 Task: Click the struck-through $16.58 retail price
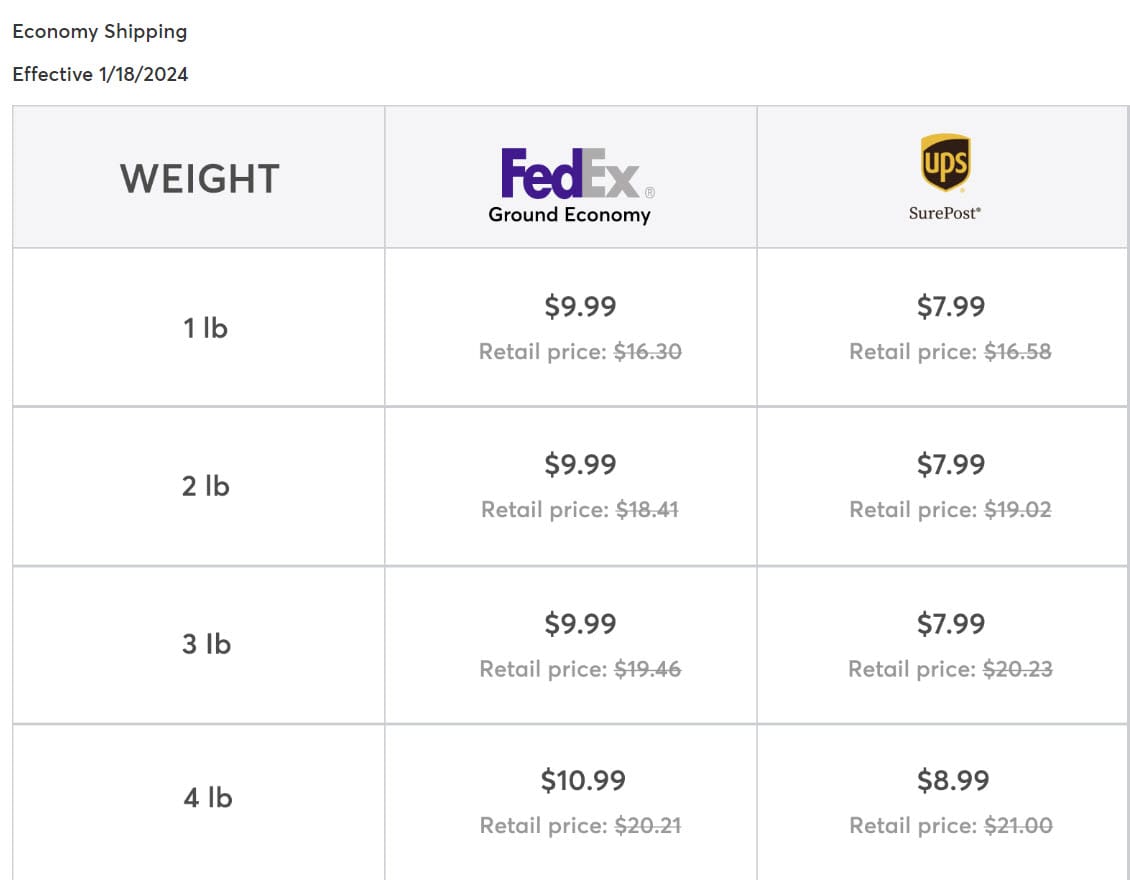pyautogui.click(x=1017, y=352)
